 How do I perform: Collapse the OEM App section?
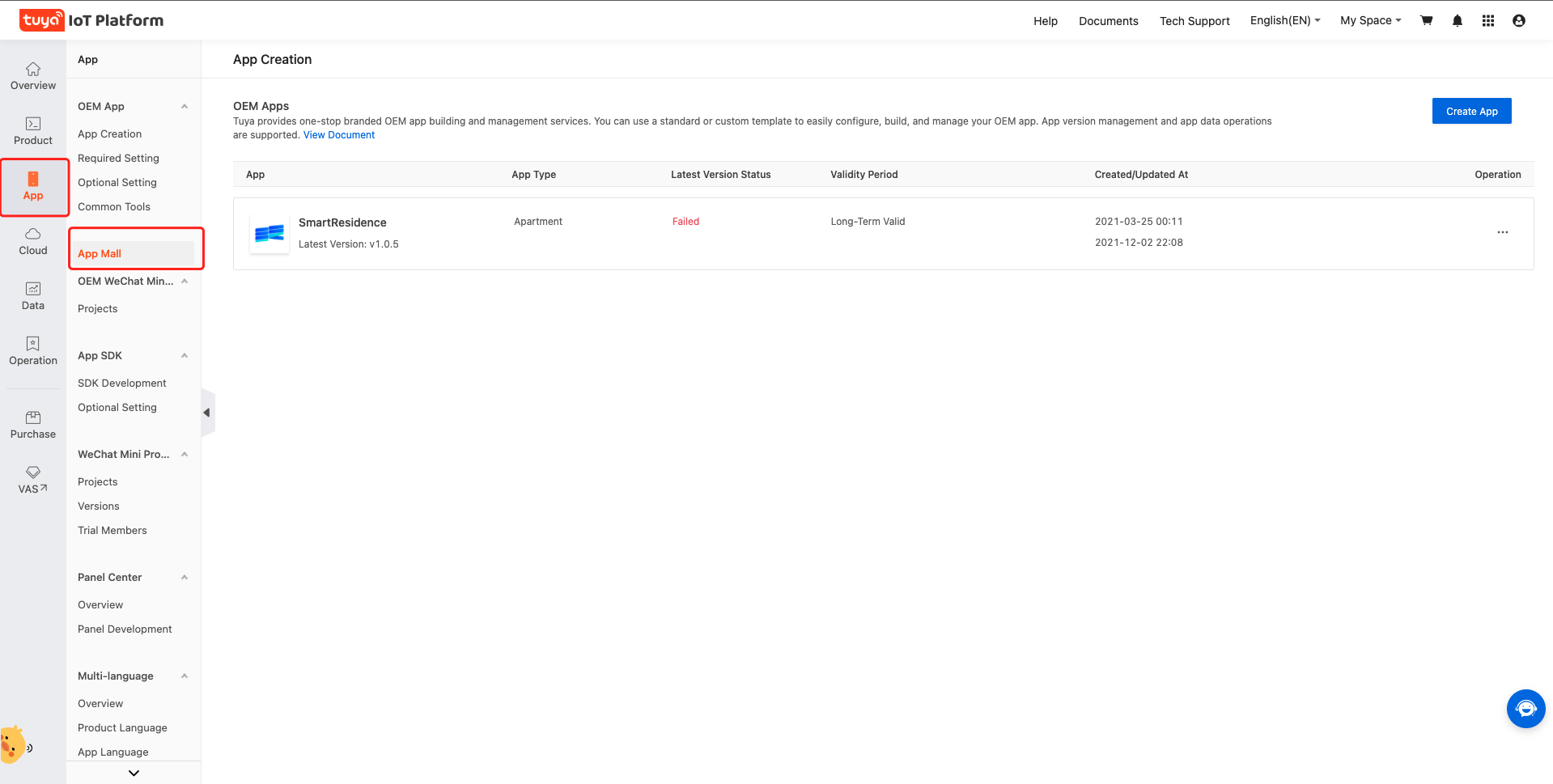click(184, 106)
